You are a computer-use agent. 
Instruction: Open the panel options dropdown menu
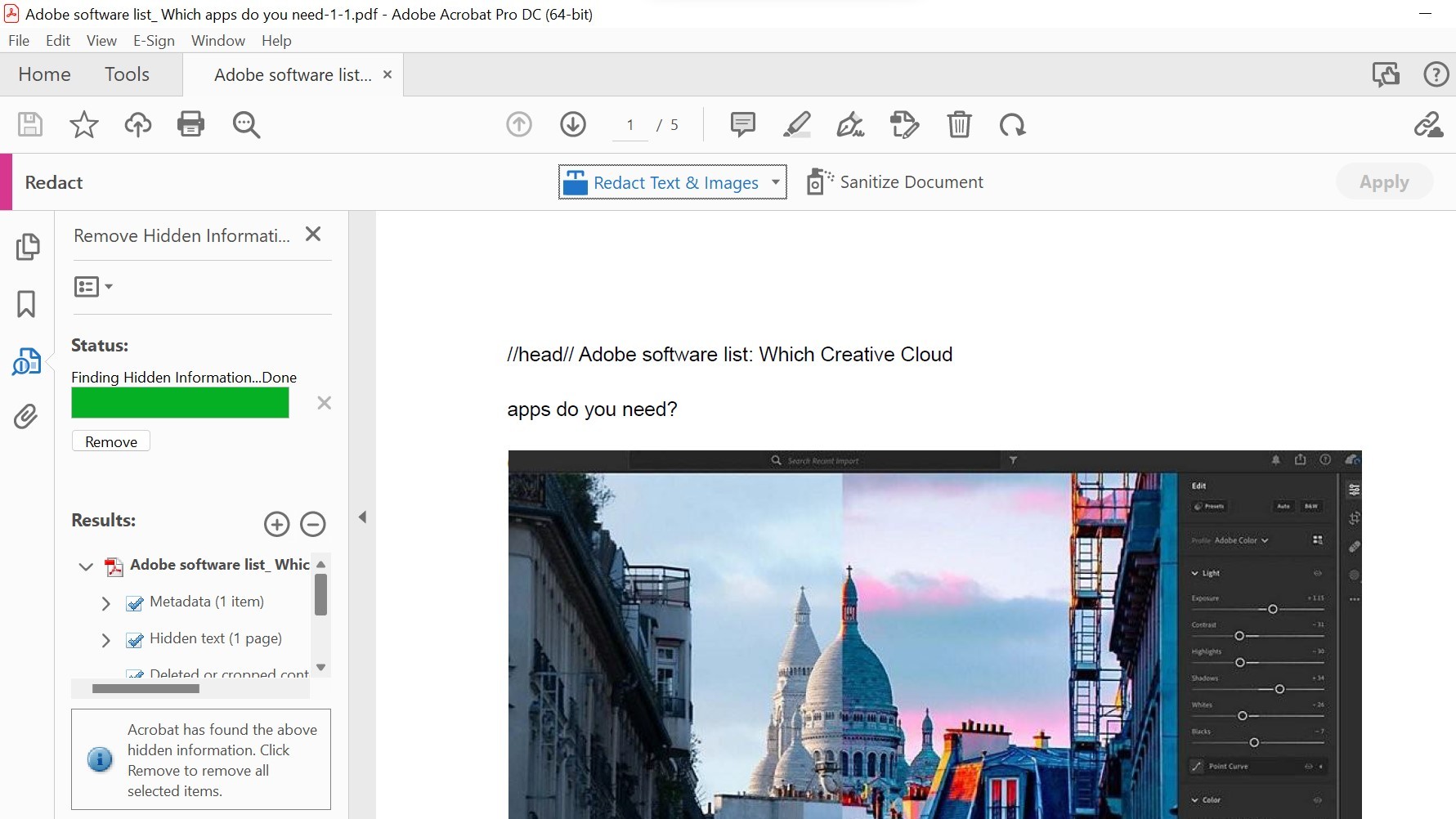coord(93,286)
